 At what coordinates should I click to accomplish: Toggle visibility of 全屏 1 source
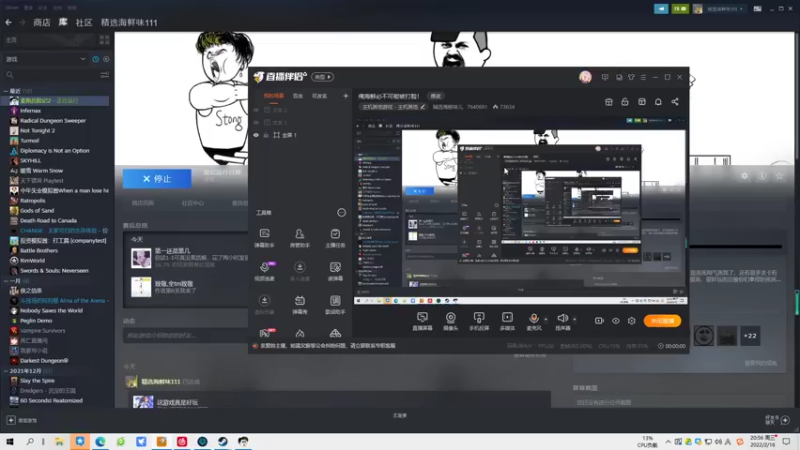[256, 135]
